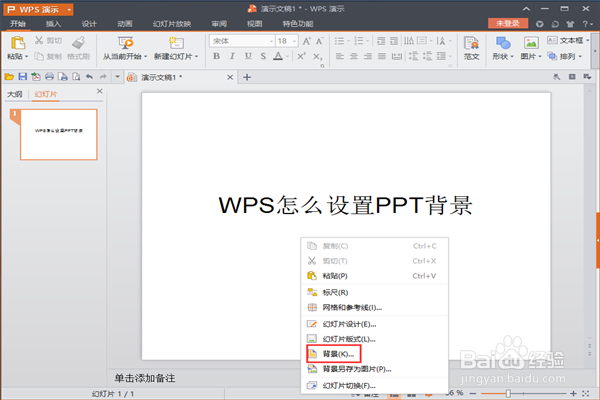This screenshot has width=600, height=400.
Task: Click the fit slide to window icon
Action: (585, 393)
